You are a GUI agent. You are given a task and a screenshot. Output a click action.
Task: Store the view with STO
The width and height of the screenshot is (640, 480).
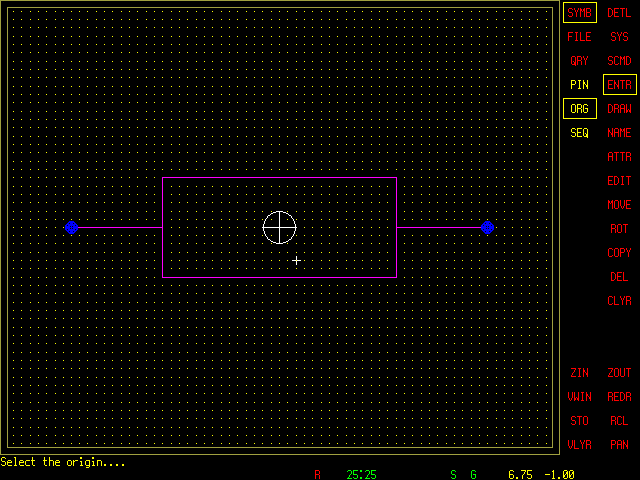[x=580, y=421]
